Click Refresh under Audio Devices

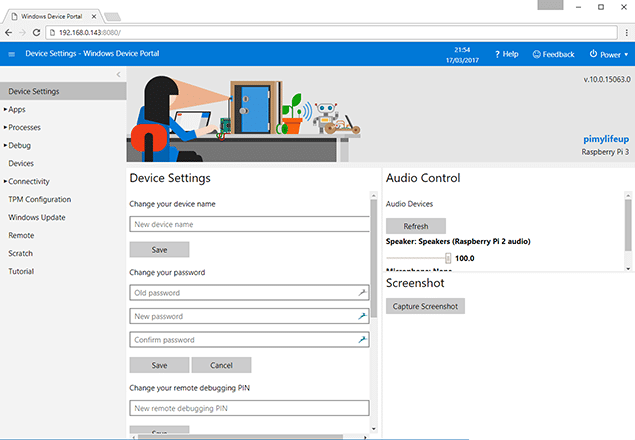pos(415,226)
